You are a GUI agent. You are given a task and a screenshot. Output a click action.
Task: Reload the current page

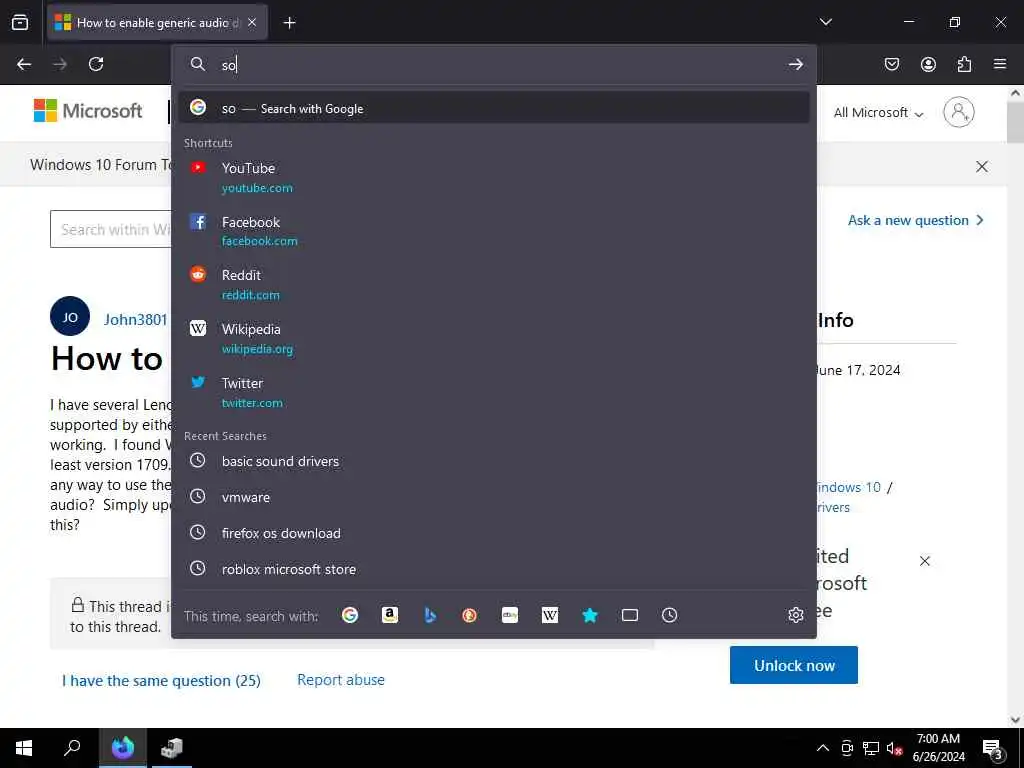(96, 64)
